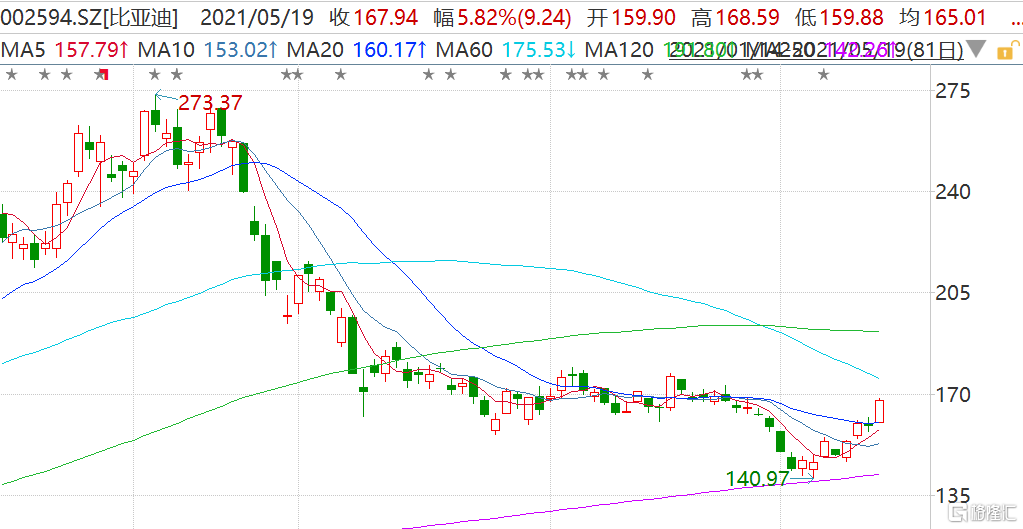Click the MA120 indicator label
Screen dimensions: 1023x529
620,50
